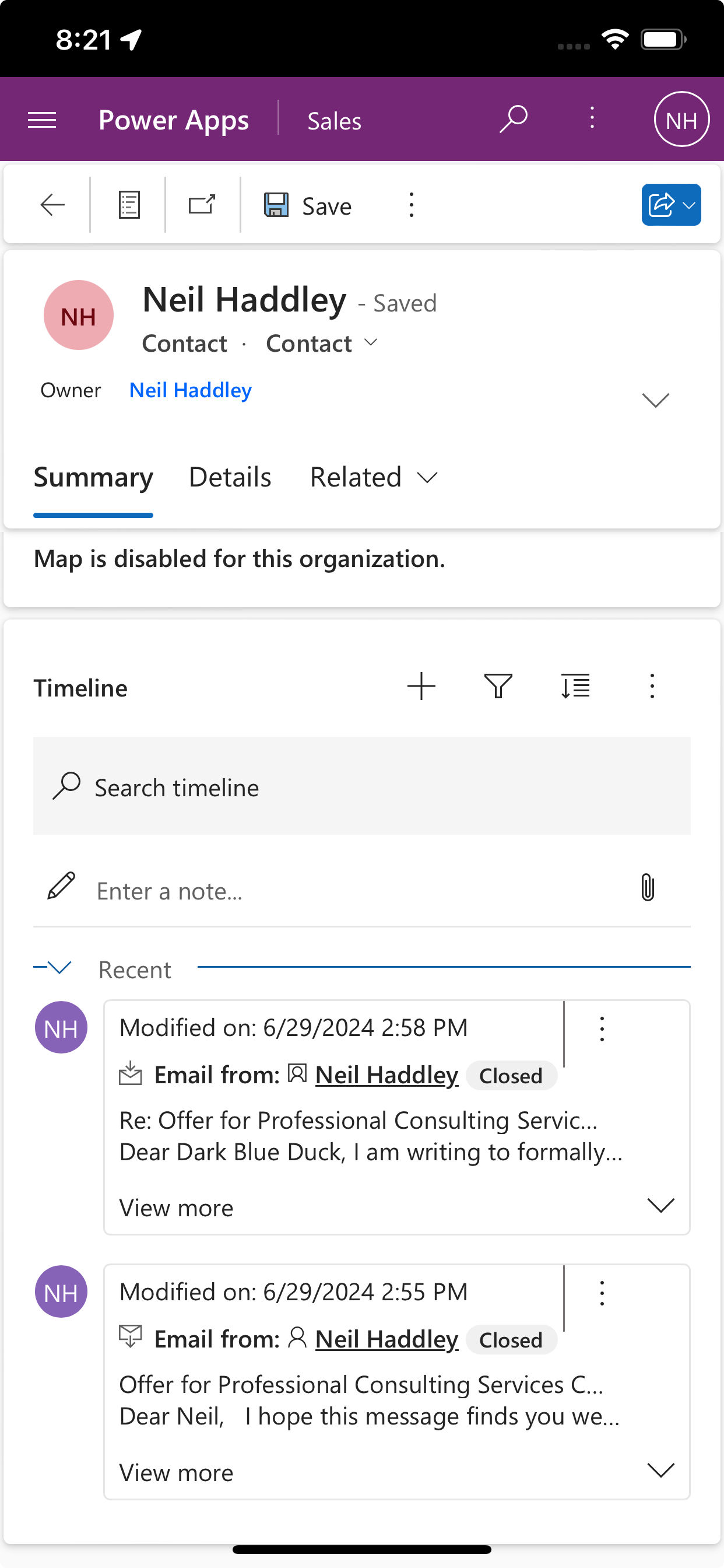Open command bar overflow next to Save
The image size is (724, 1568).
412,205
